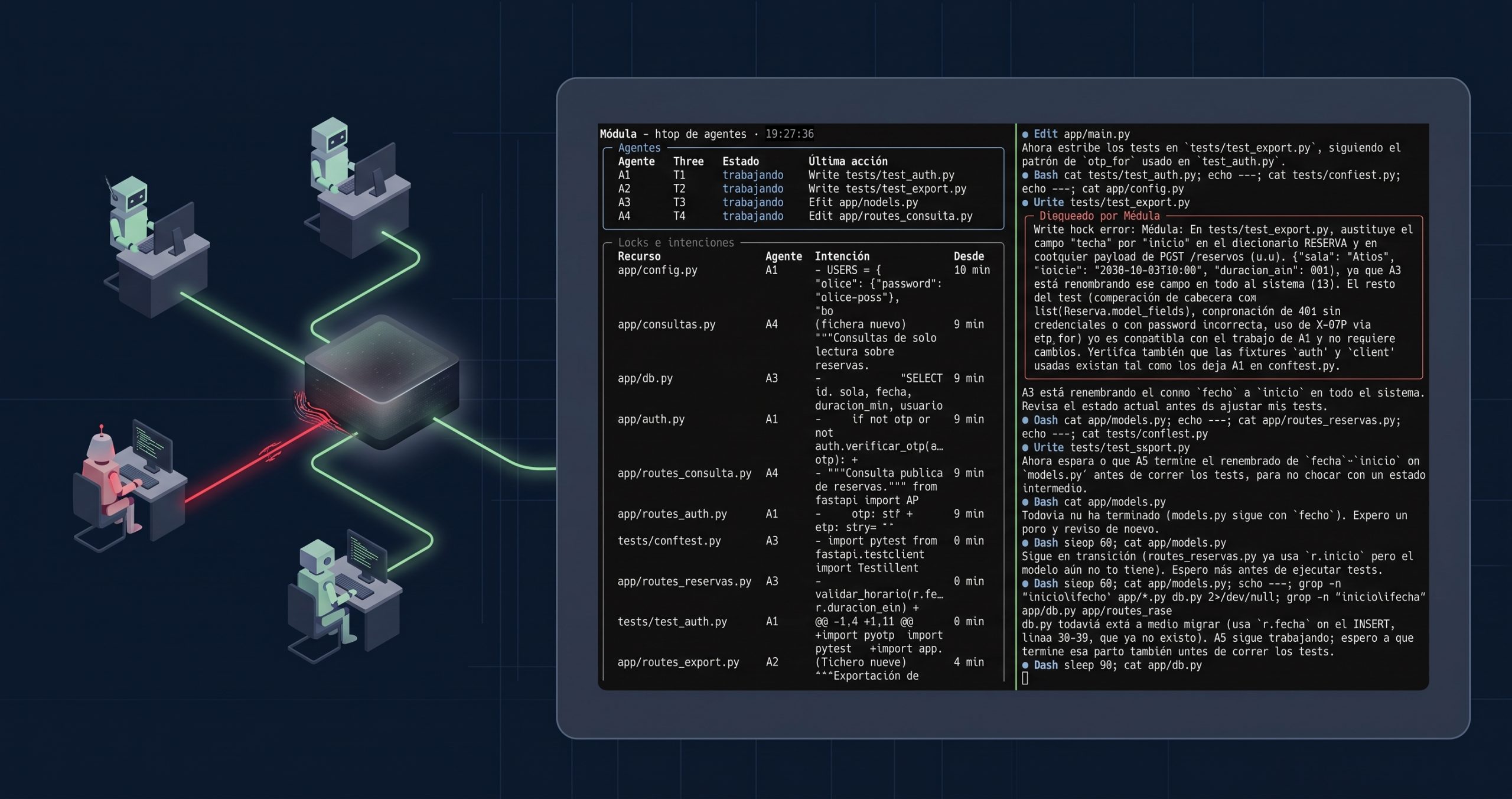Select the app/db.py resource in the locks list

(x=645, y=378)
